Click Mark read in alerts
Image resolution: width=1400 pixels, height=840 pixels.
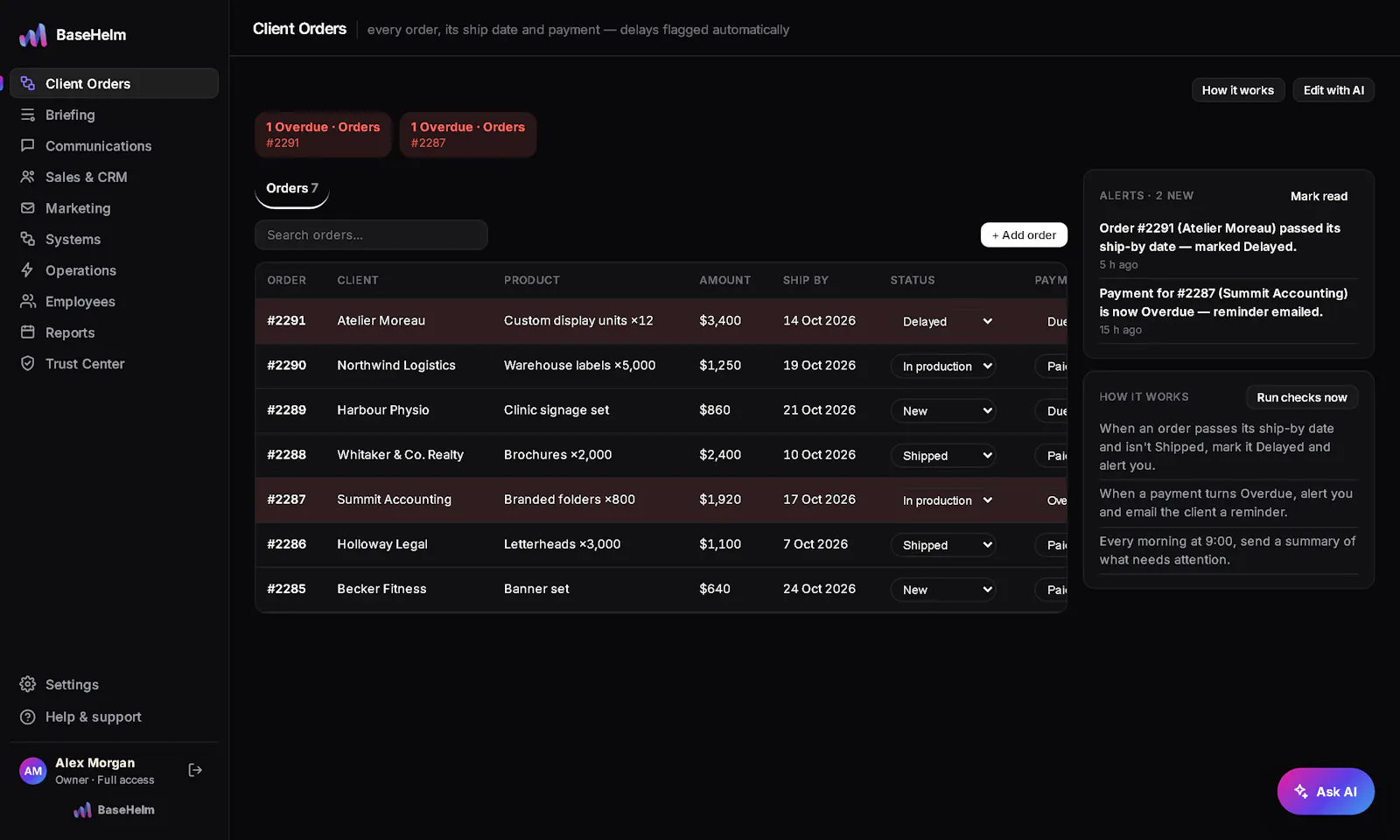coord(1319,196)
